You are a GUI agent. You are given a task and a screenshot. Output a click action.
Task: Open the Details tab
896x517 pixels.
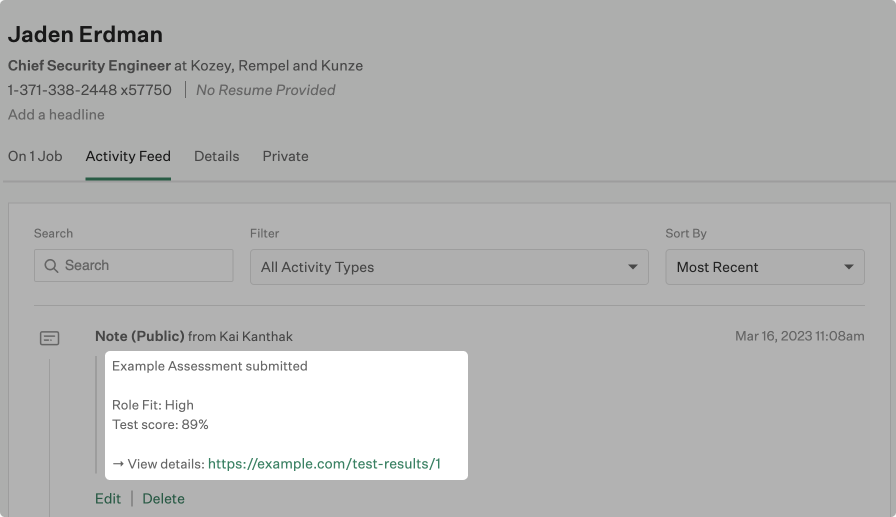click(216, 156)
